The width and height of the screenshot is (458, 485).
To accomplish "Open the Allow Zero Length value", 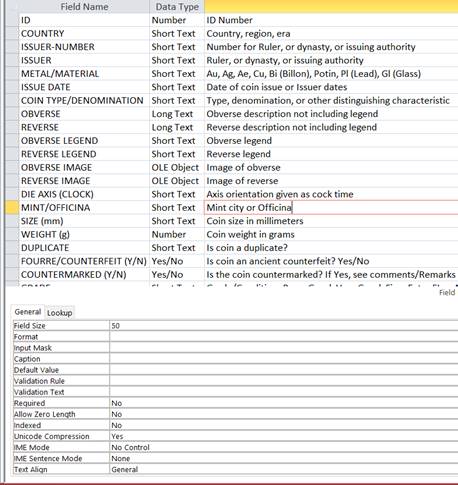I will 283,414.
